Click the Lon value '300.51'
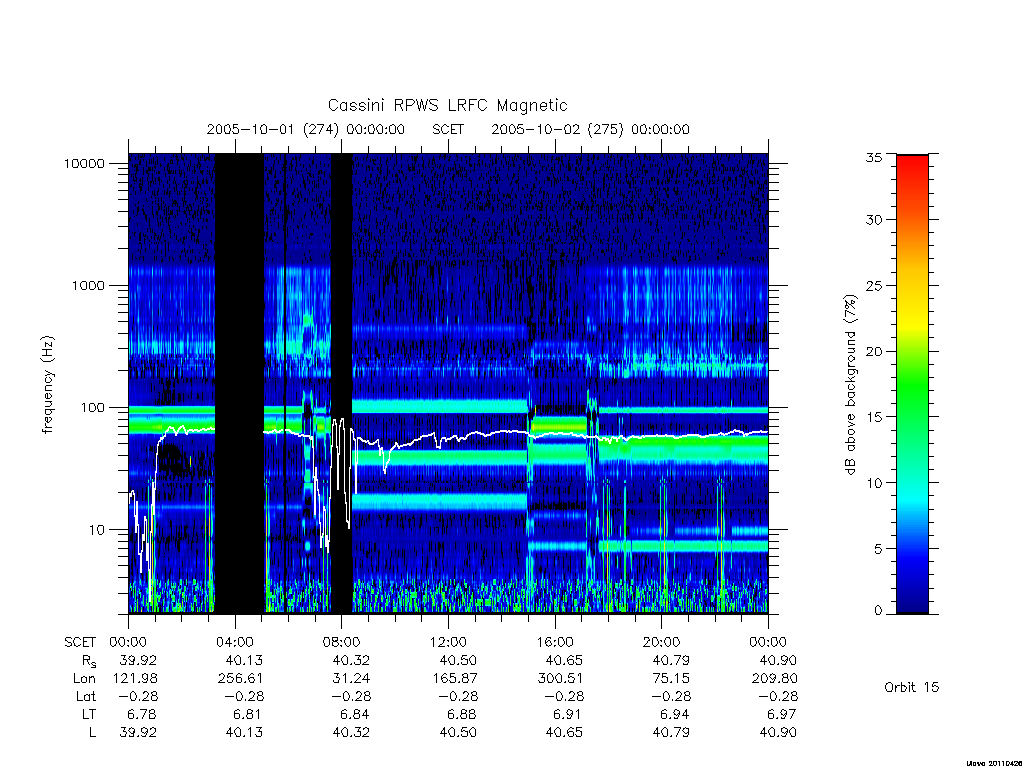 (560, 679)
